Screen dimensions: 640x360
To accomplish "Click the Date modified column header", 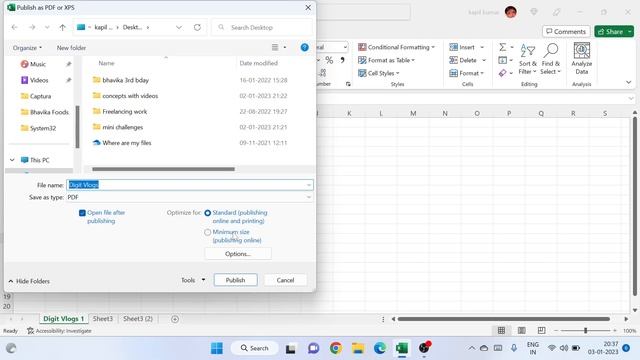I will [258, 63].
